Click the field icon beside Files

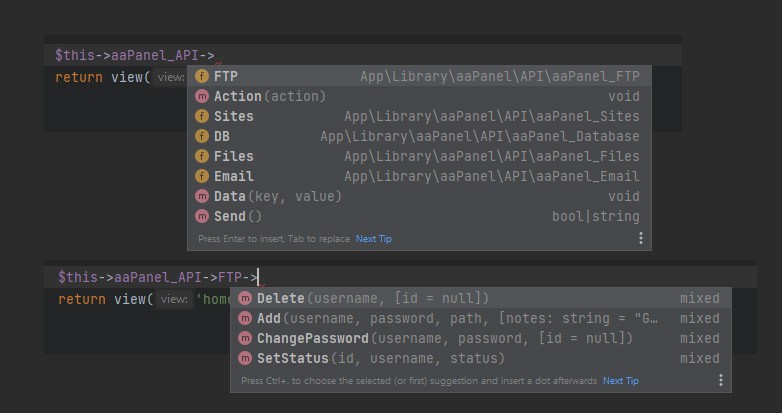pyautogui.click(x=201, y=156)
